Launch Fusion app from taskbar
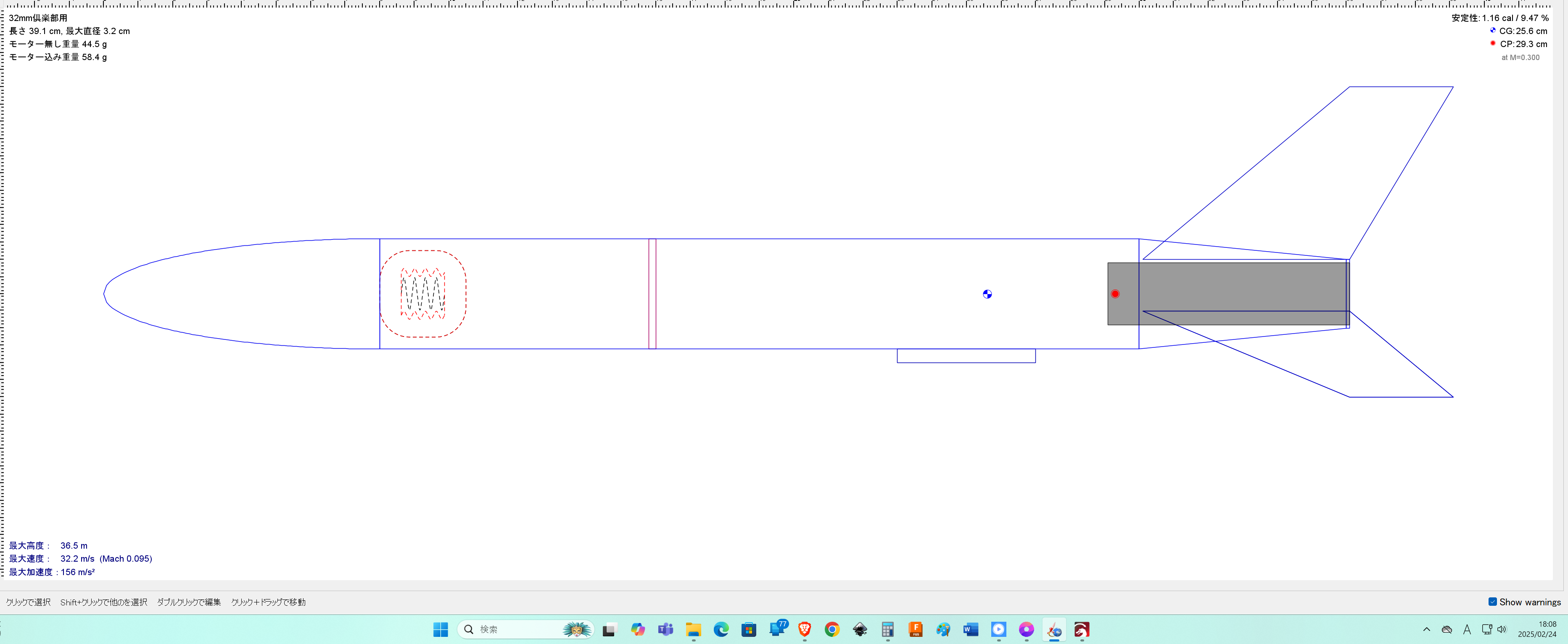The height and width of the screenshot is (644, 1568). point(915,629)
